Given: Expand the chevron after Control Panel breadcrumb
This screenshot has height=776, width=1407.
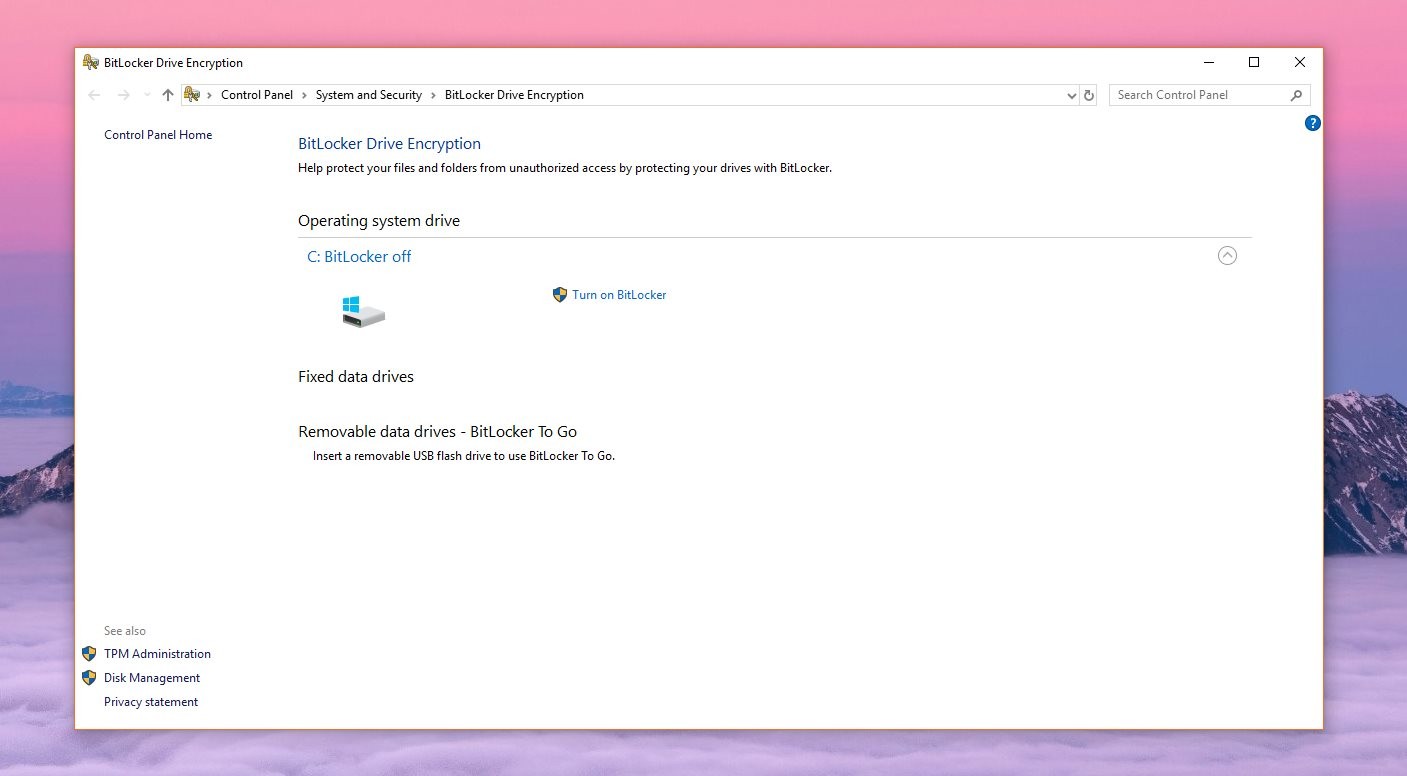Looking at the screenshot, I should [304, 95].
